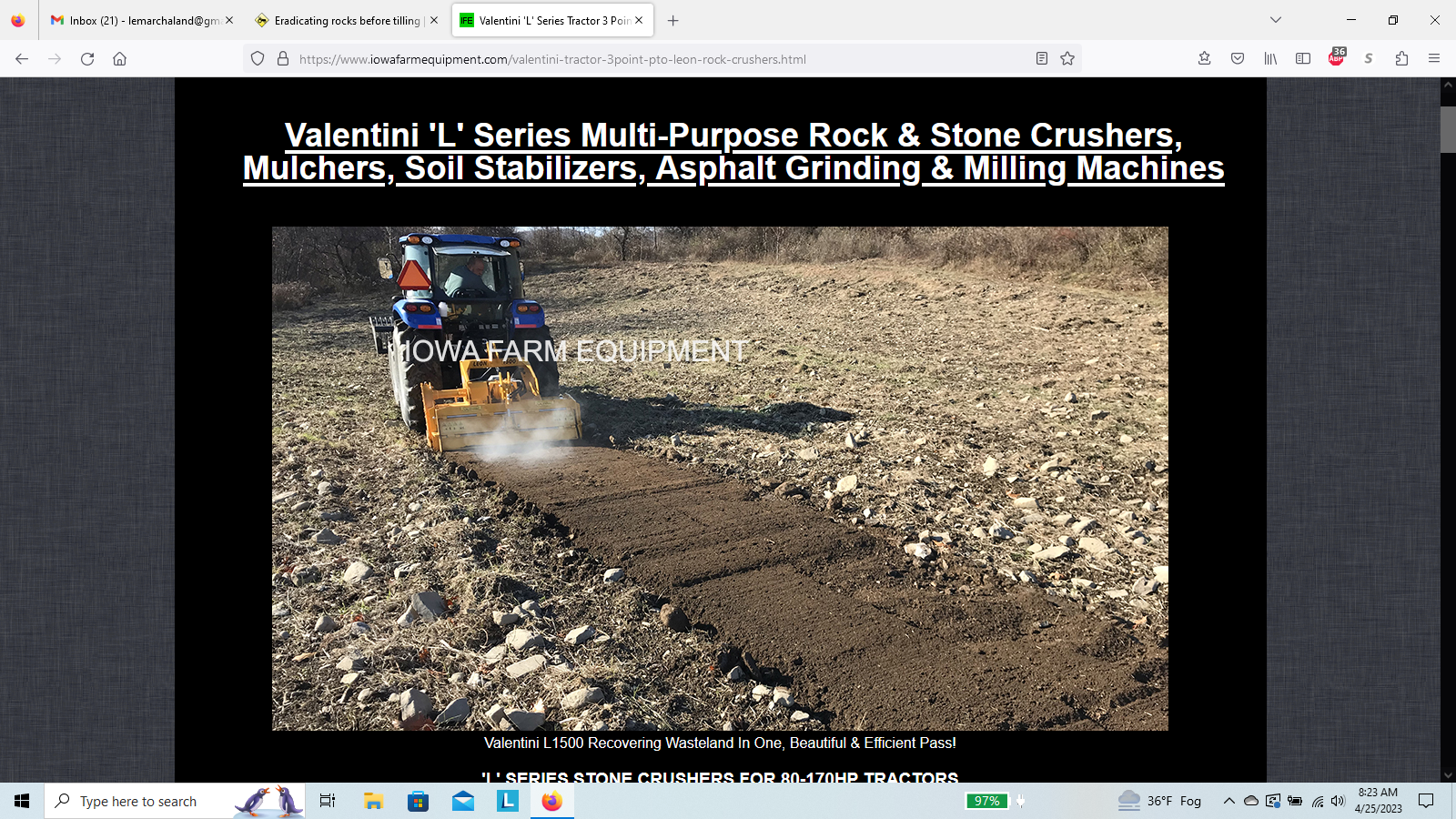This screenshot has height=819, width=1456.
Task: Close the Valentini tractor tab
Action: (639, 20)
